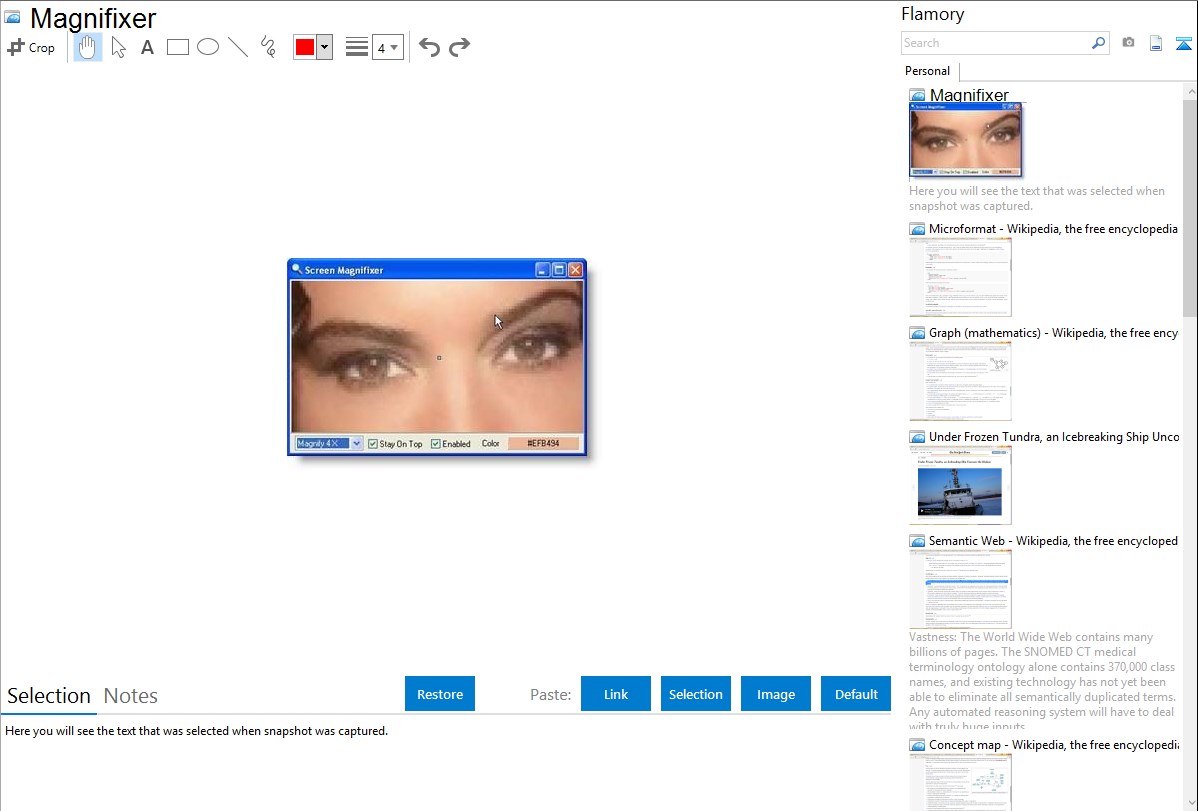Click the redo arrow

pos(459,47)
